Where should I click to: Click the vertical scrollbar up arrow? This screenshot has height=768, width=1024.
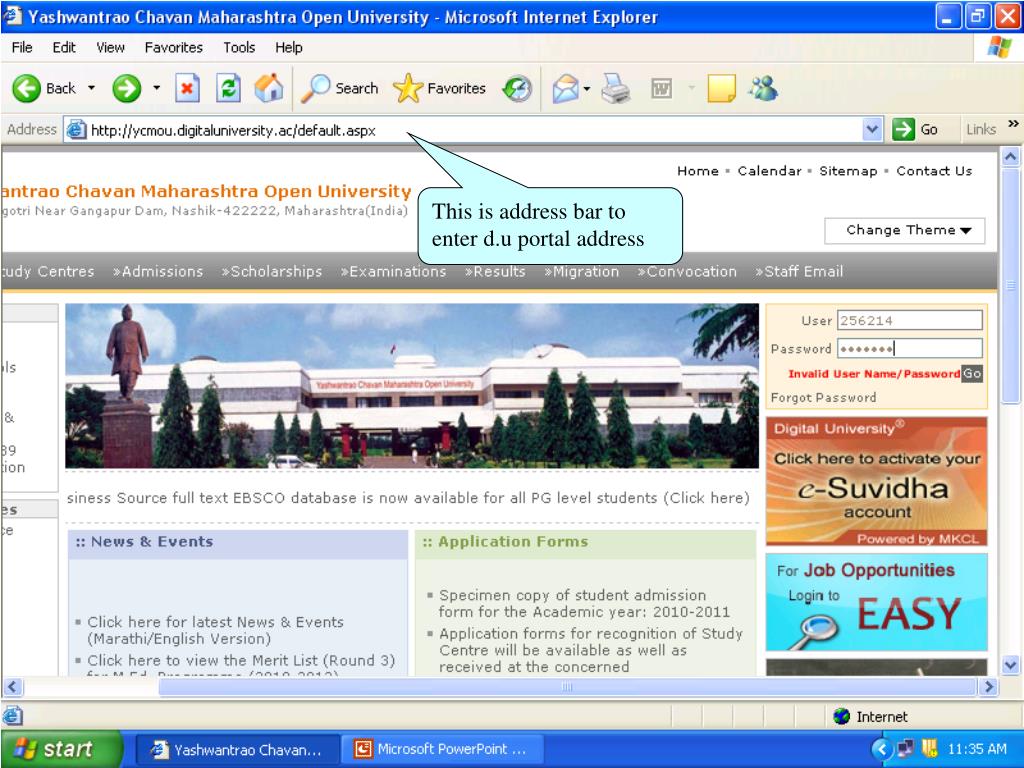(x=1010, y=157)
